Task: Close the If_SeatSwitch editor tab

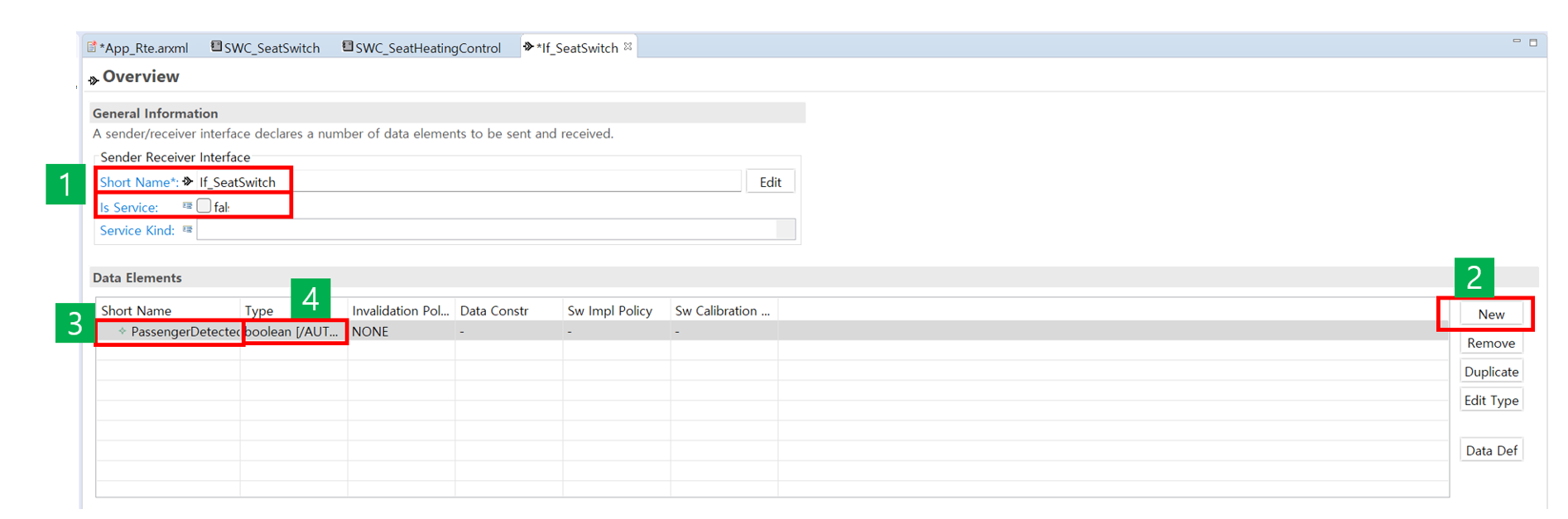Action: (x=628, y=46)
